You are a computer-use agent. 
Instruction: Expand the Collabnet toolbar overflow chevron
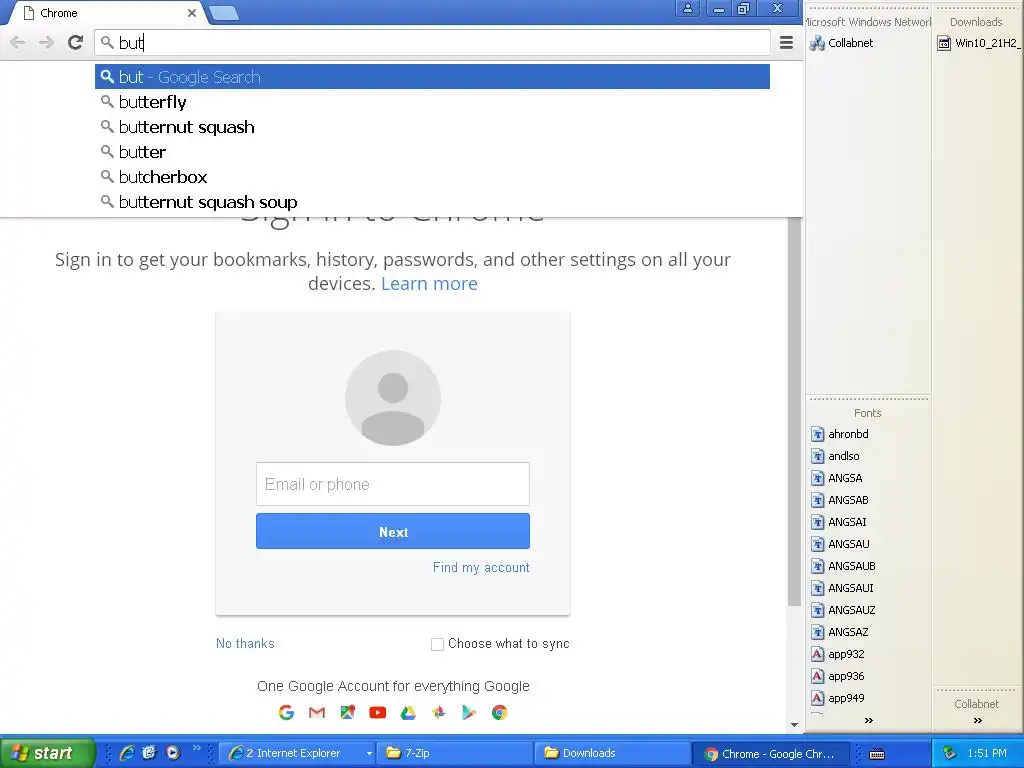click(978, 720)
